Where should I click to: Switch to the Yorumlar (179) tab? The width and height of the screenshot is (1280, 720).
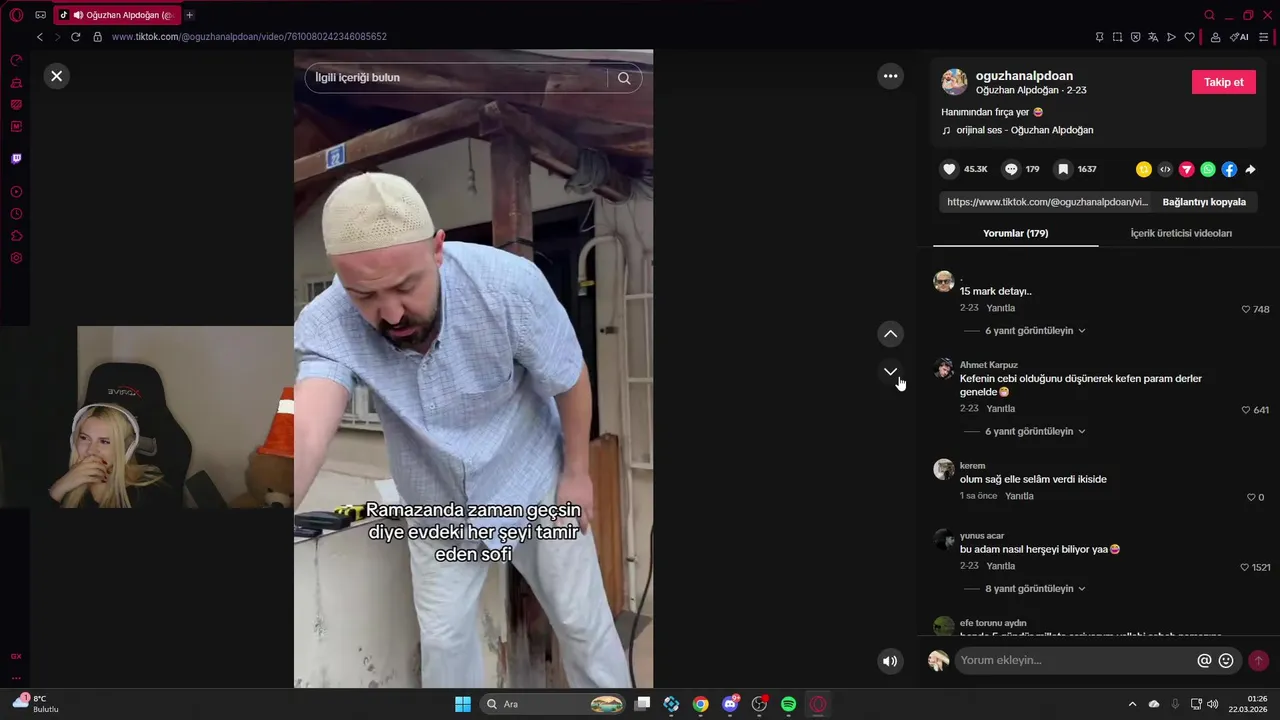1015,233
